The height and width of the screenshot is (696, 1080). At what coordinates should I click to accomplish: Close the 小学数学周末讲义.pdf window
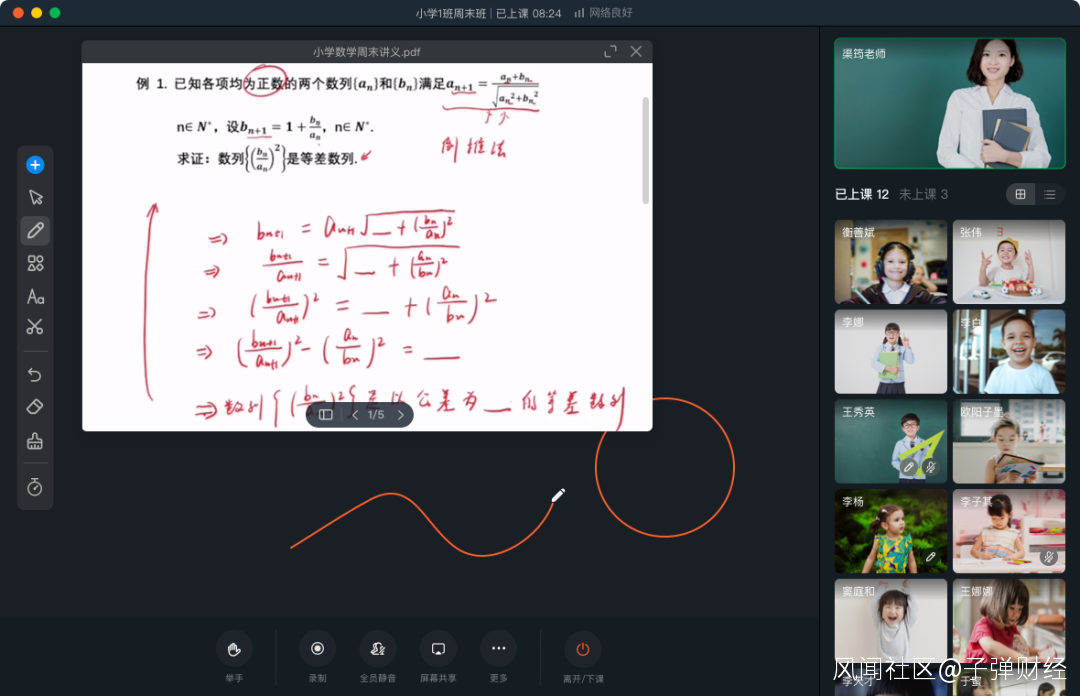(636, 52)
